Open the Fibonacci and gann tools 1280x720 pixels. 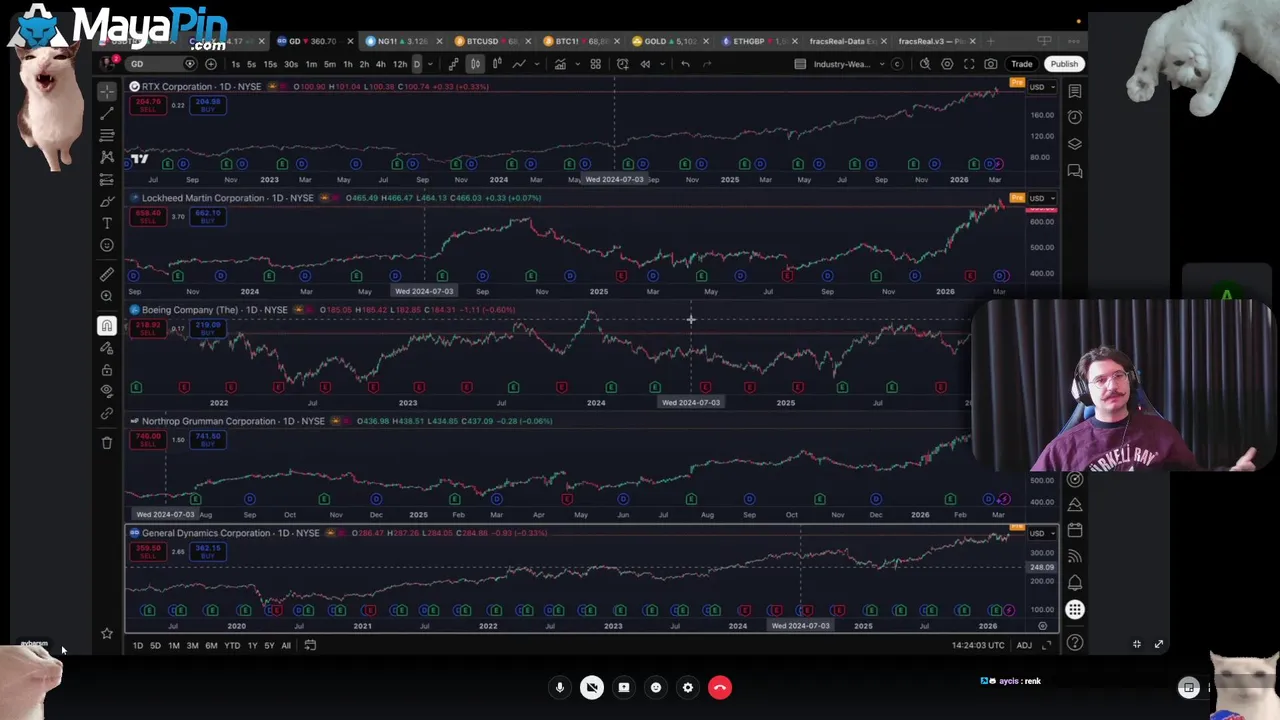pos(107,135)
